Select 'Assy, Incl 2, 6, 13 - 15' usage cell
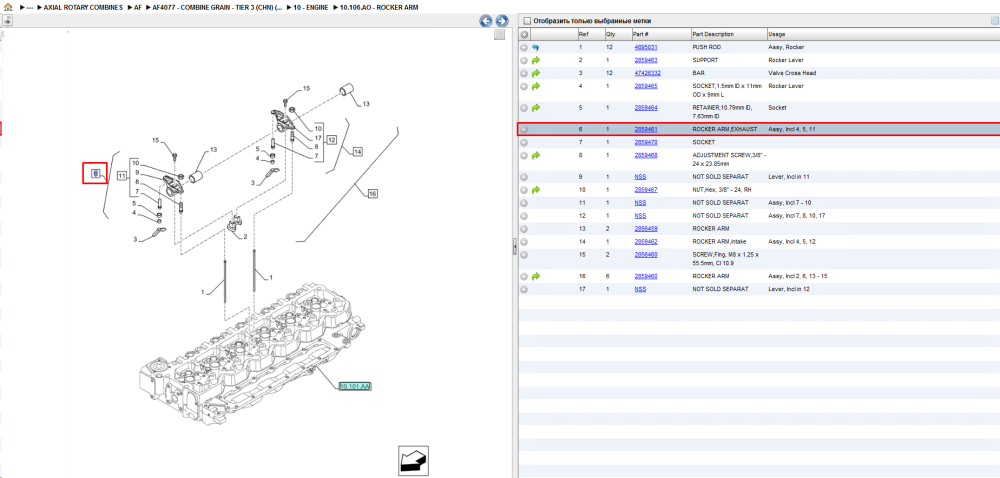The width and height of the screenshot is (1000, 478). (x=799, y=277)
